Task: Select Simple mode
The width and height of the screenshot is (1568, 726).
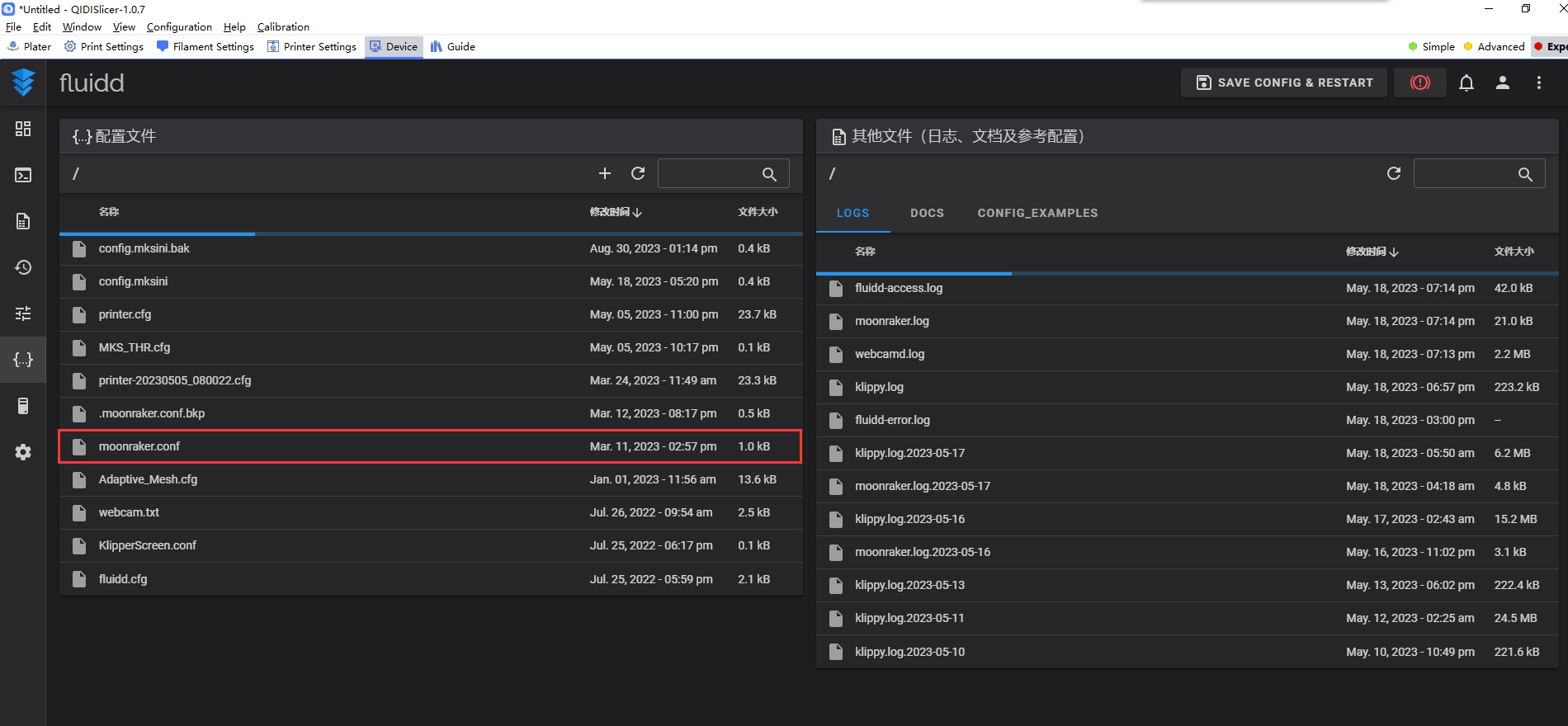Action: tap(1432, 47)
